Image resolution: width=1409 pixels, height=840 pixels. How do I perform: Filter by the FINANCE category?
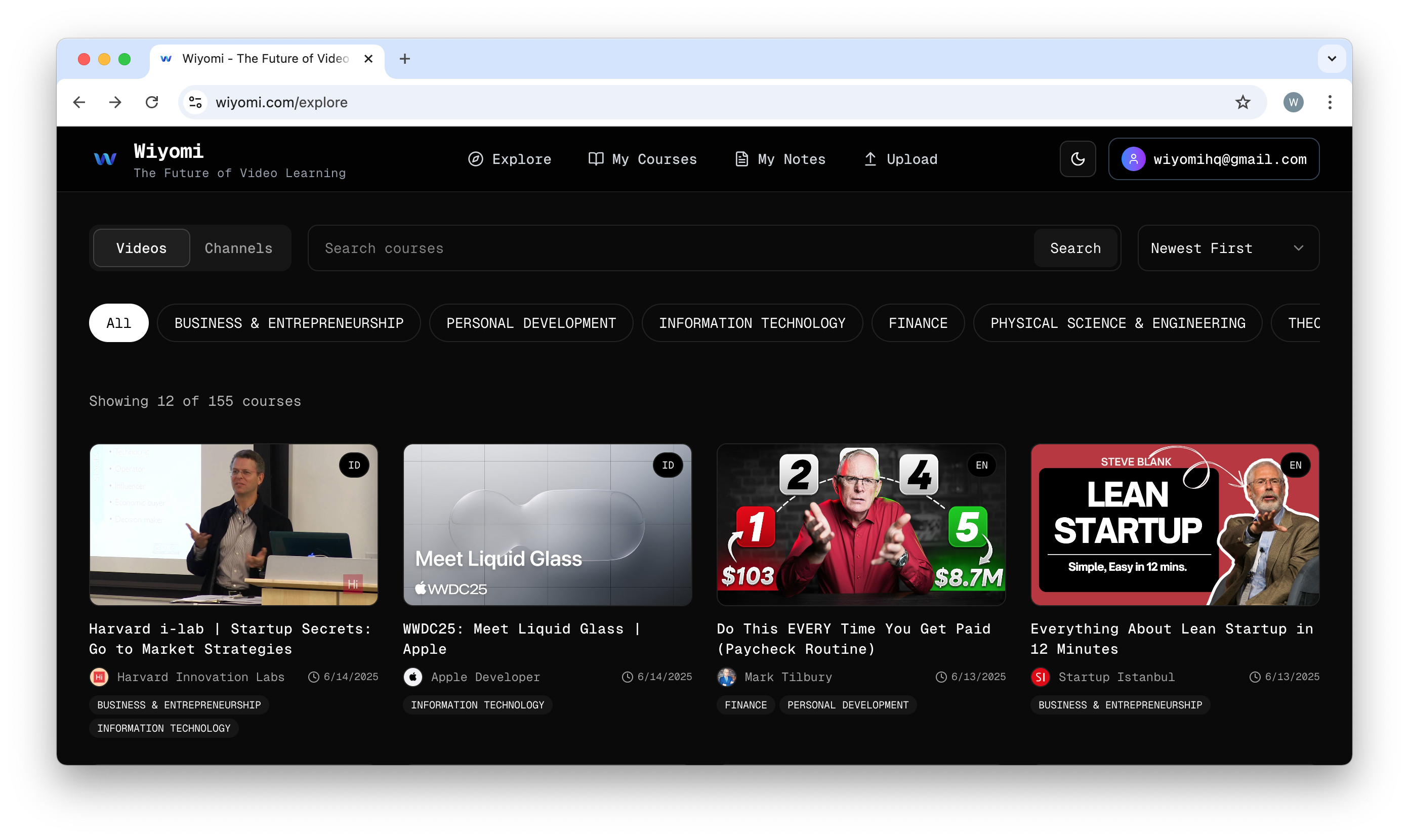click(x=917, y=323)
